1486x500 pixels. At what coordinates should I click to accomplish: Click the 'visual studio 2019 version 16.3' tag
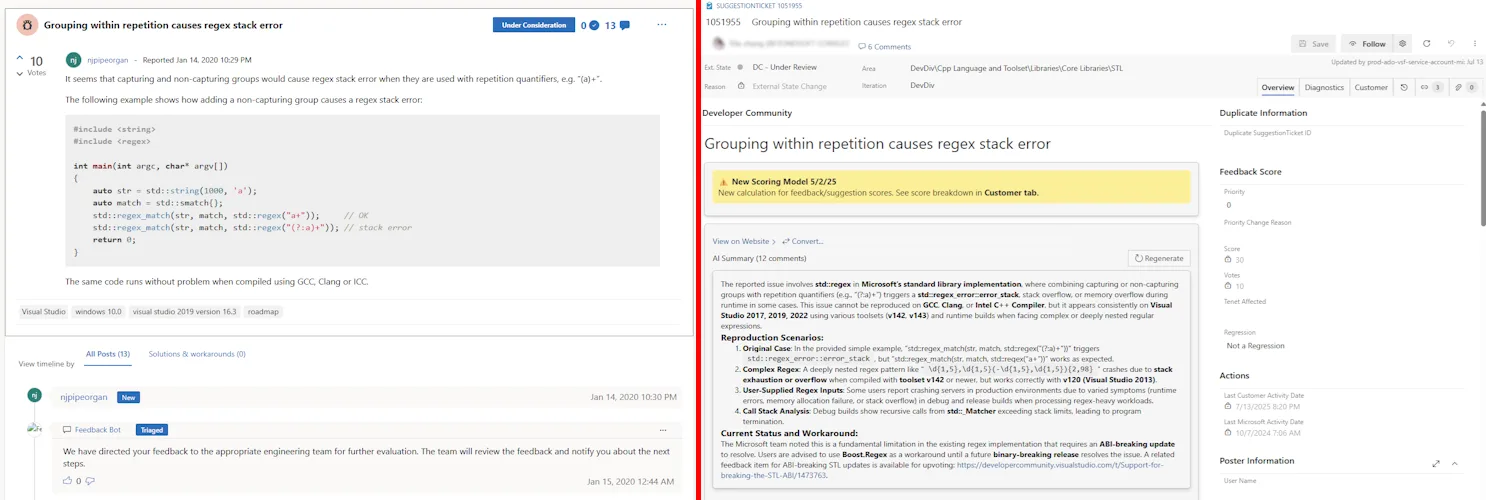pos(184,312)
